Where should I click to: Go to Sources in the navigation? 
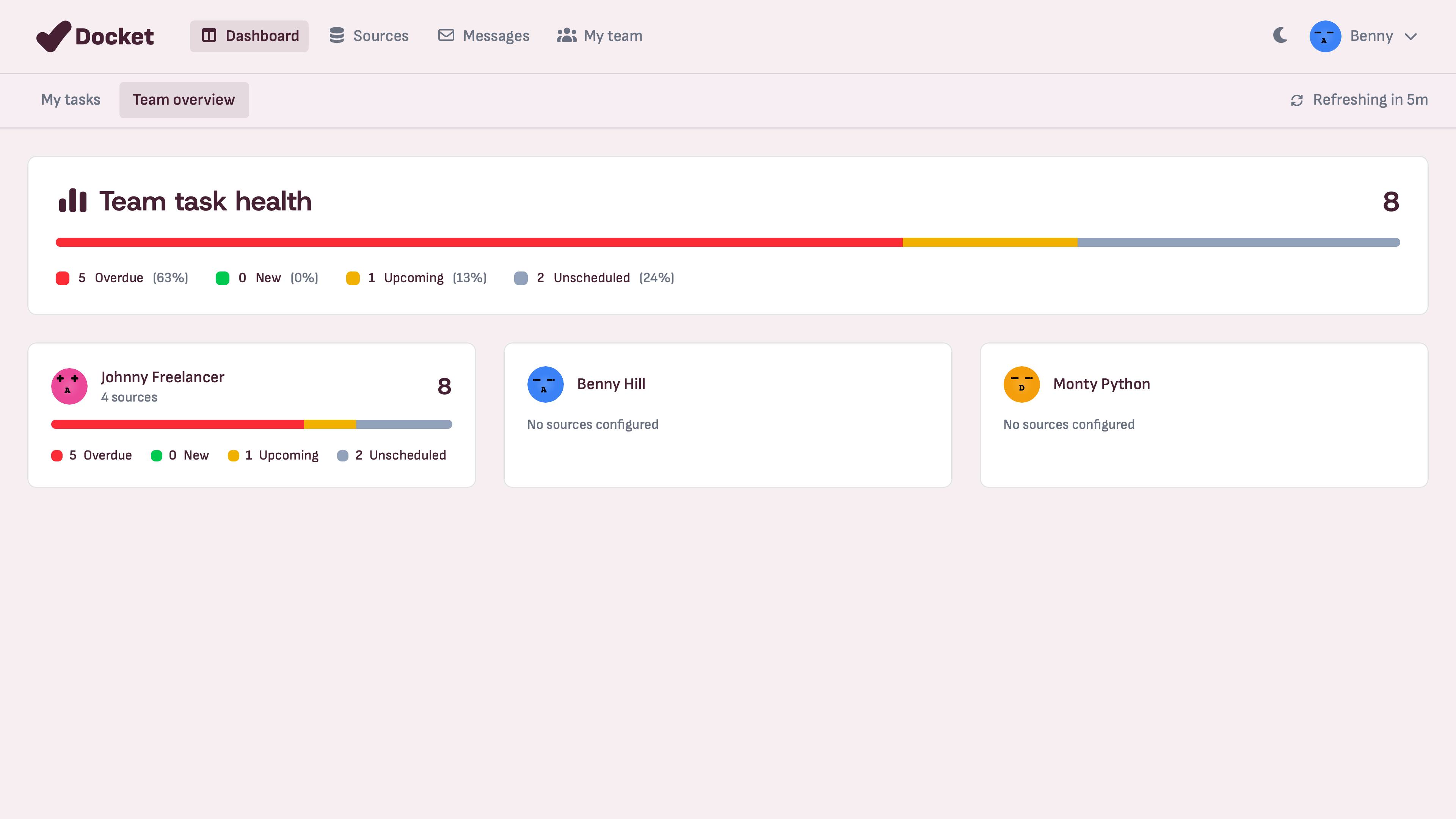[369, 36]
